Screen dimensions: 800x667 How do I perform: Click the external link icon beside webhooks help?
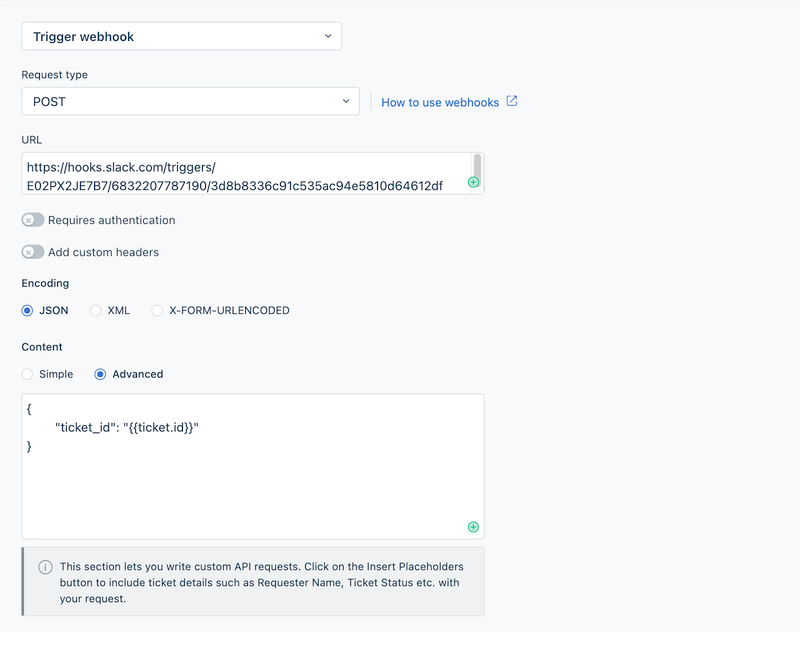512,101
